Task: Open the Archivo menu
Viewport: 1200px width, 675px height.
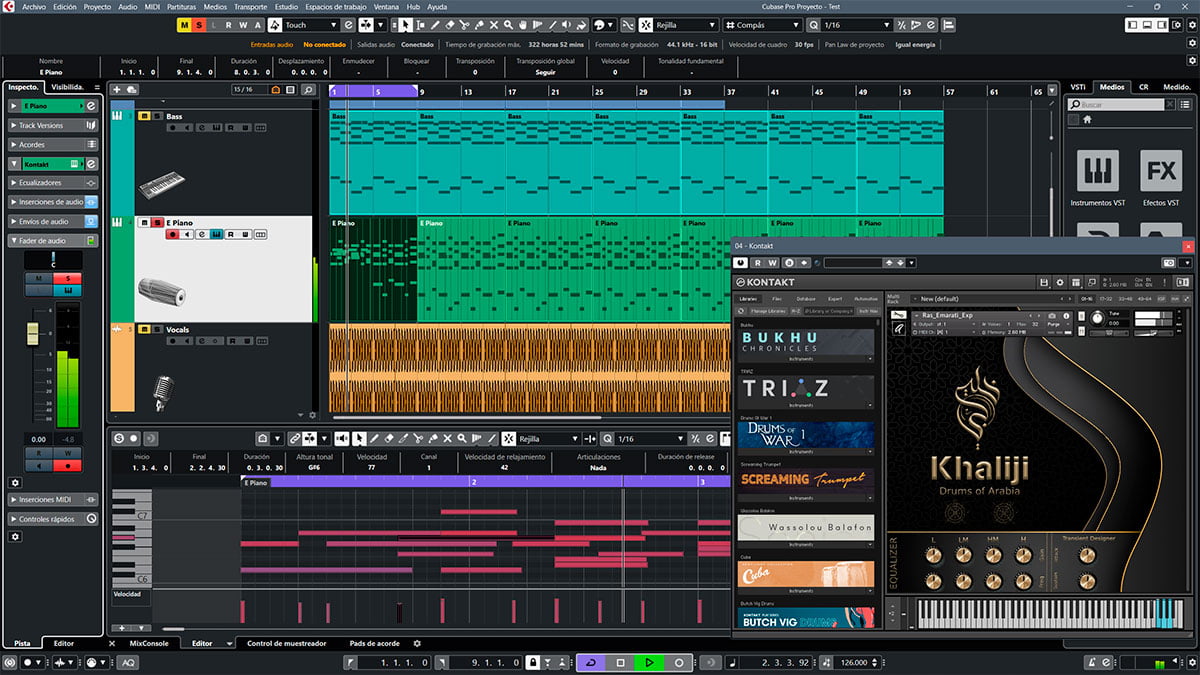Action: coord(33,6)
